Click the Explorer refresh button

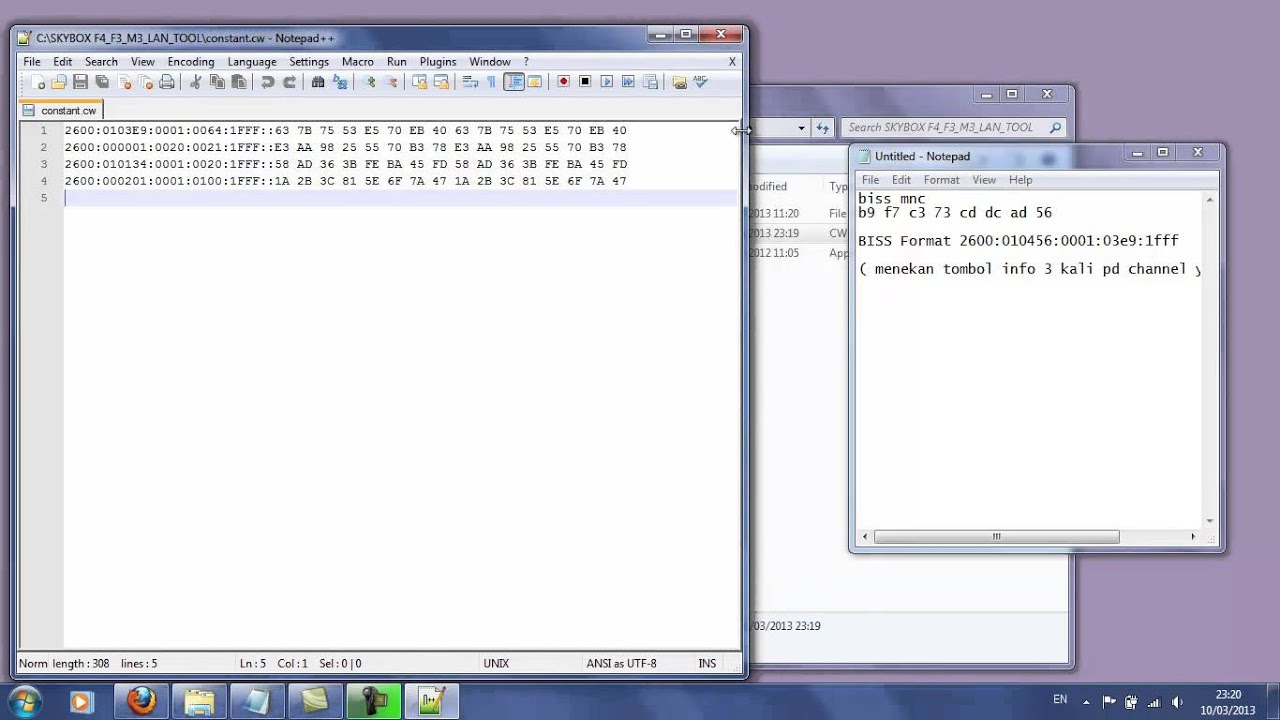(x=822, y=128)
